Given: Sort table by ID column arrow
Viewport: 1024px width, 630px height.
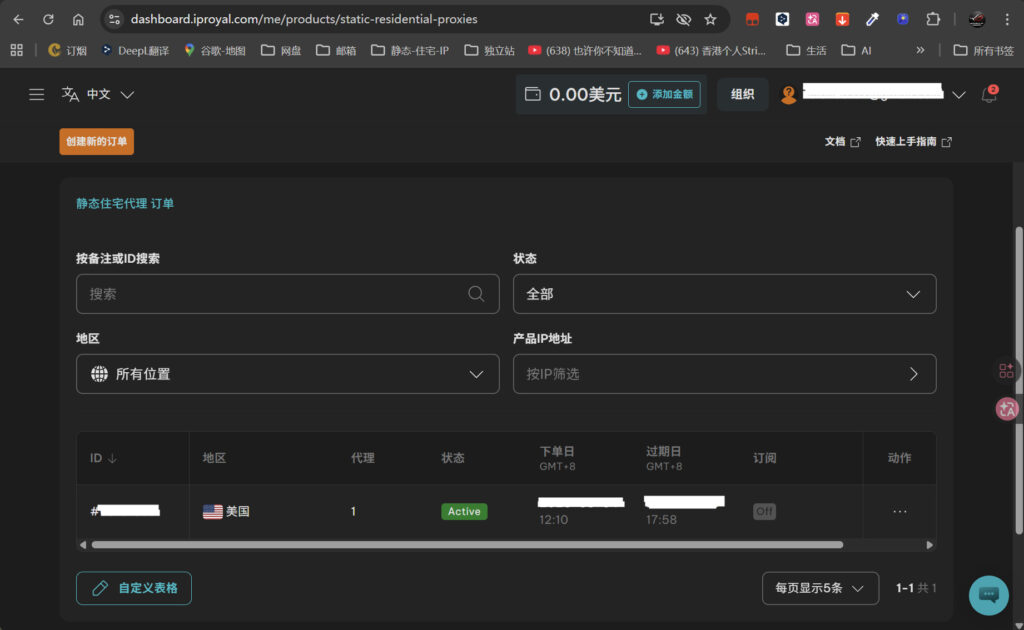Looking at the screenshot, I should [112, 458].
